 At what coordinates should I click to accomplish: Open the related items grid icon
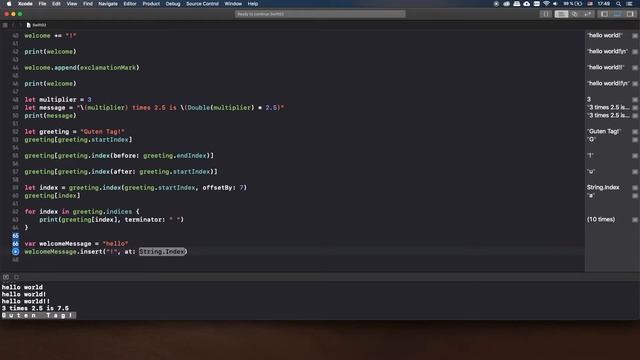5,25
